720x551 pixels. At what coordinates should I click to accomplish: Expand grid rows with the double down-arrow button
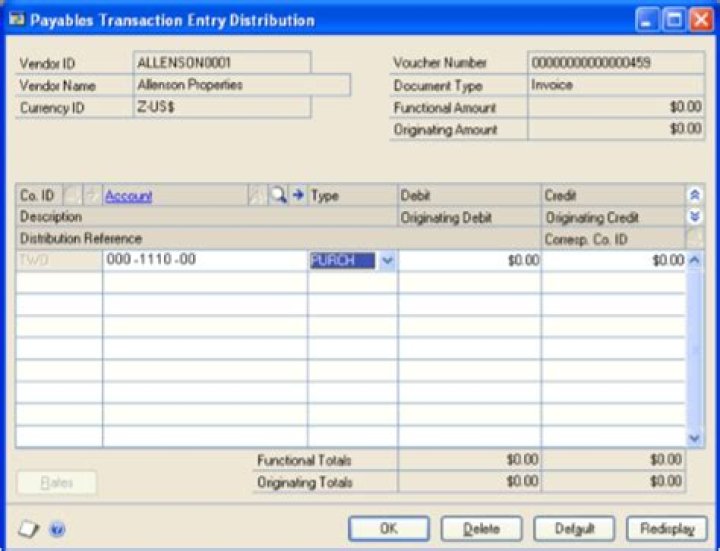pyautogui.click(x=695, y=216)
